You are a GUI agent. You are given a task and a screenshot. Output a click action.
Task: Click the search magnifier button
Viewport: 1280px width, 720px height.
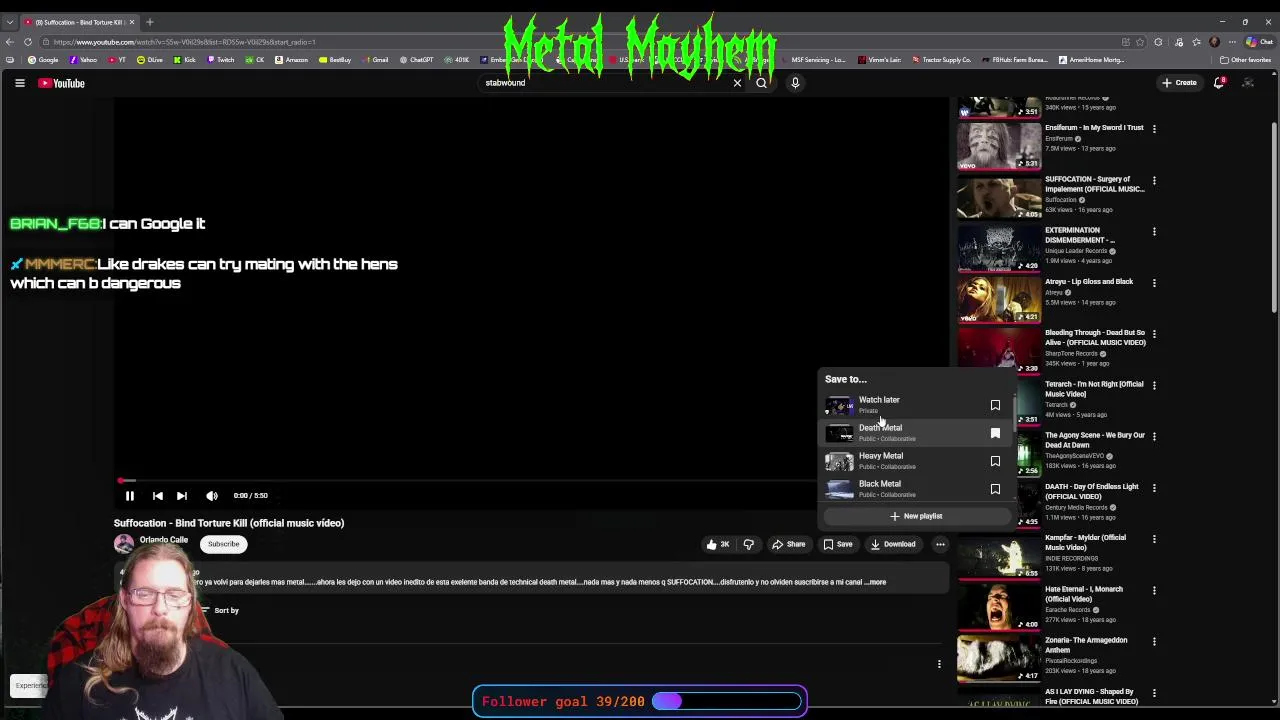click(761, 83)
